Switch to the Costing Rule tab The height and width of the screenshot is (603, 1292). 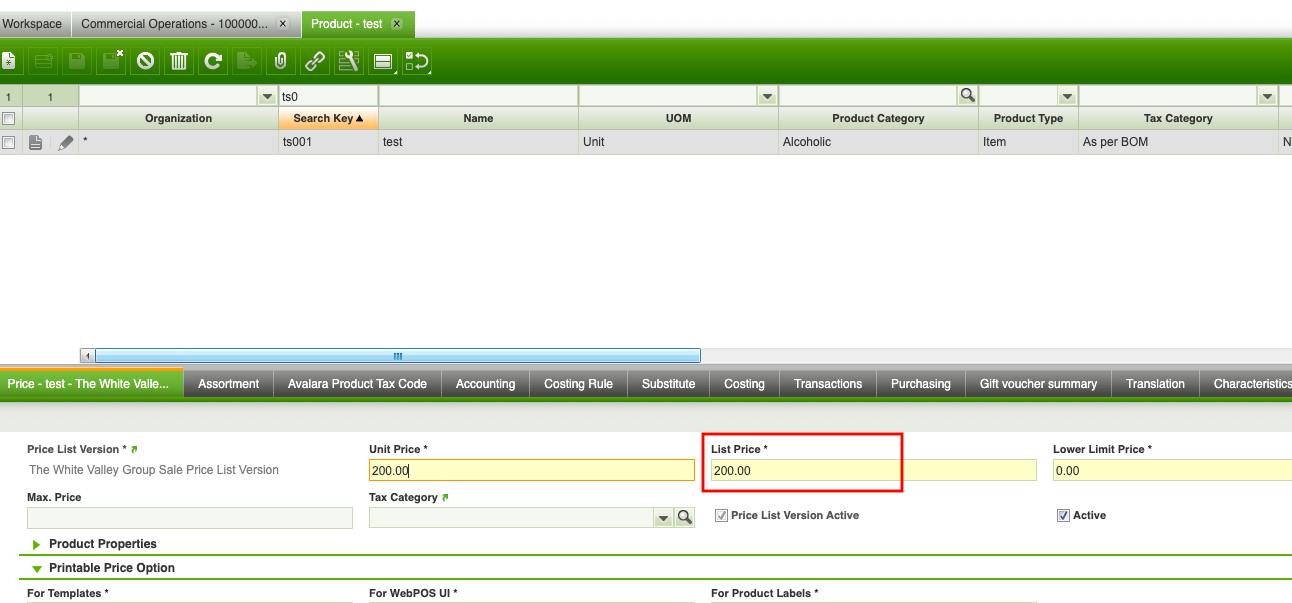coord(578,384)
